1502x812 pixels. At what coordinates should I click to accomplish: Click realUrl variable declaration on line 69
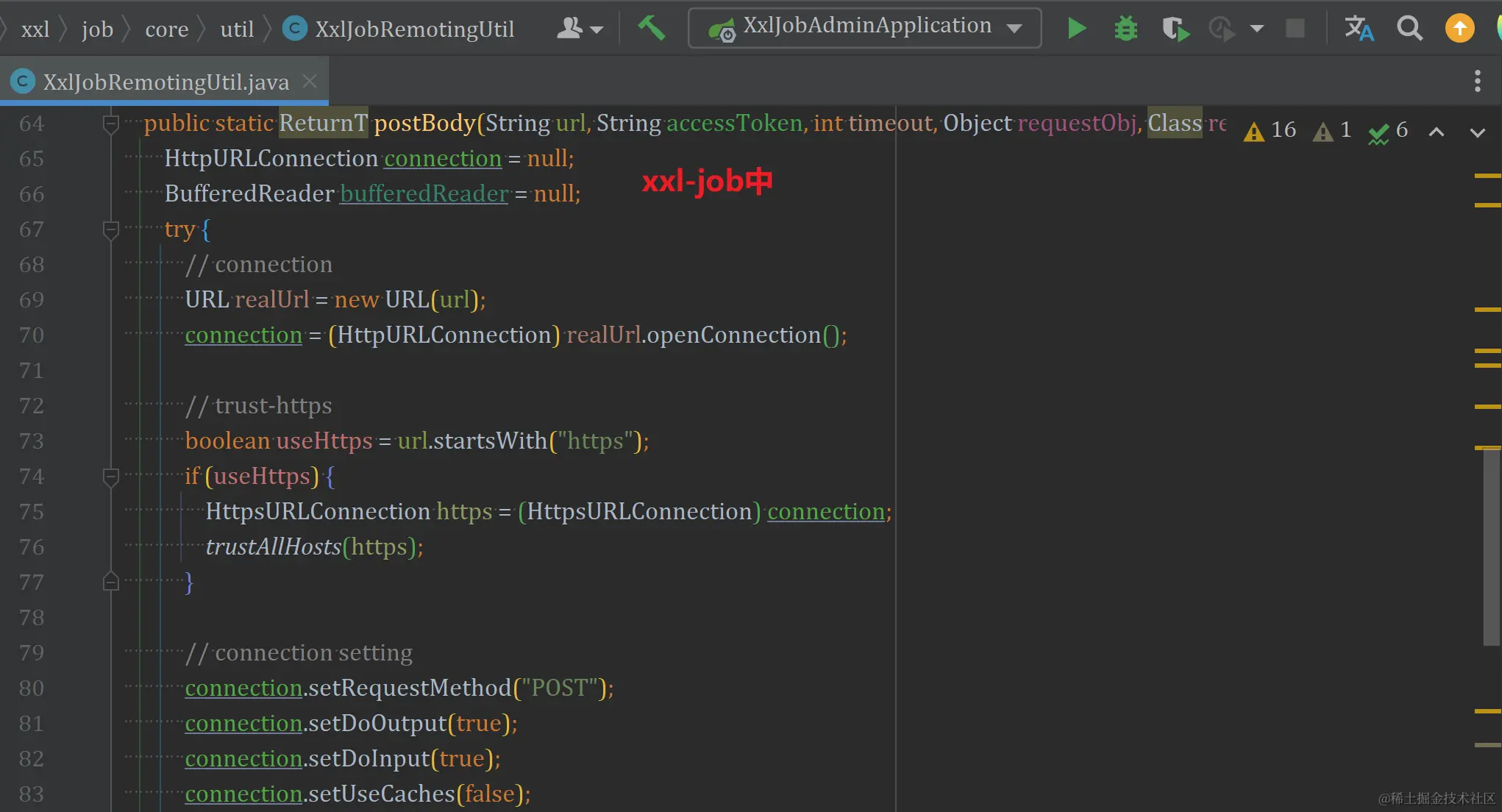[x=272, y=299]
